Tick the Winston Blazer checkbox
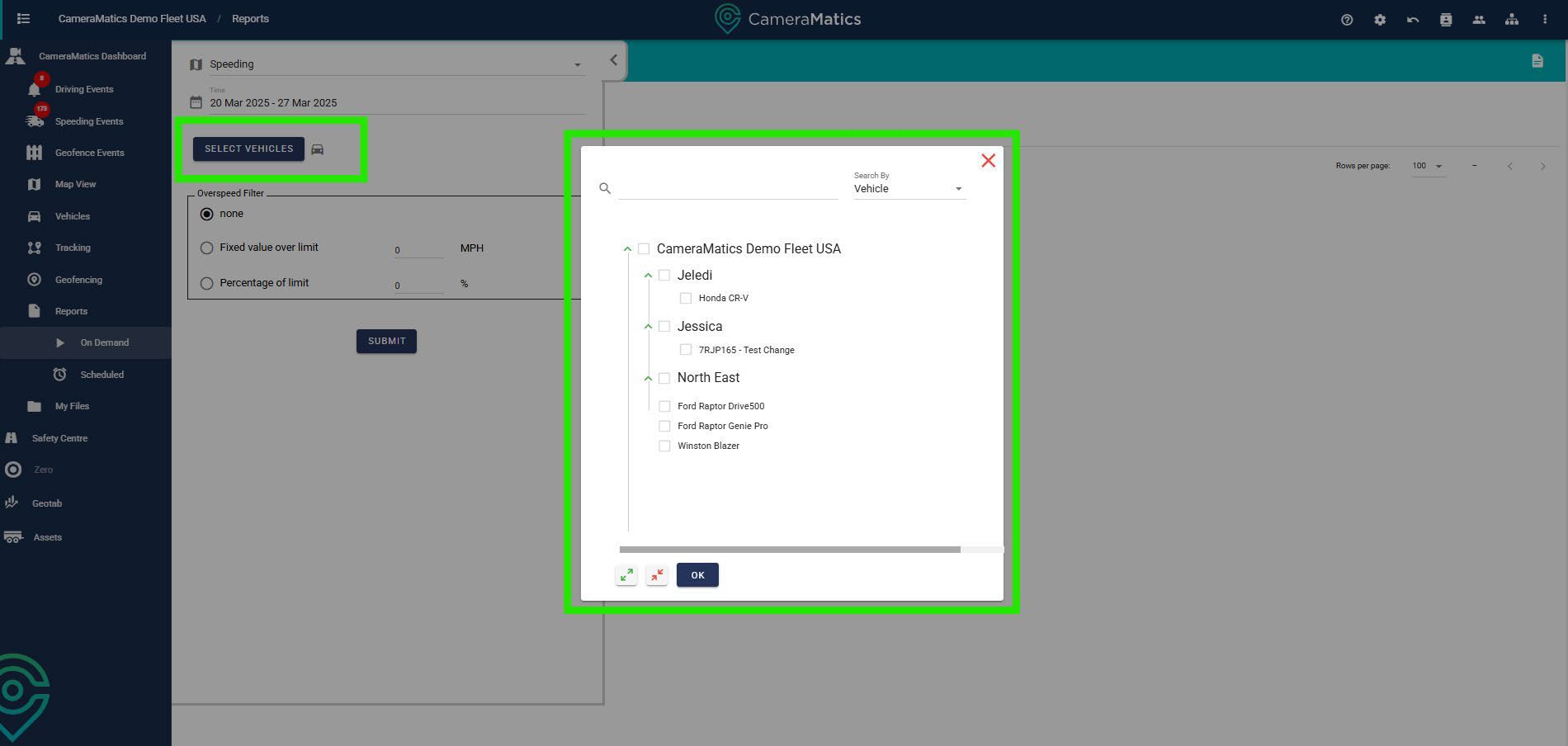 [x=664, y=446]
